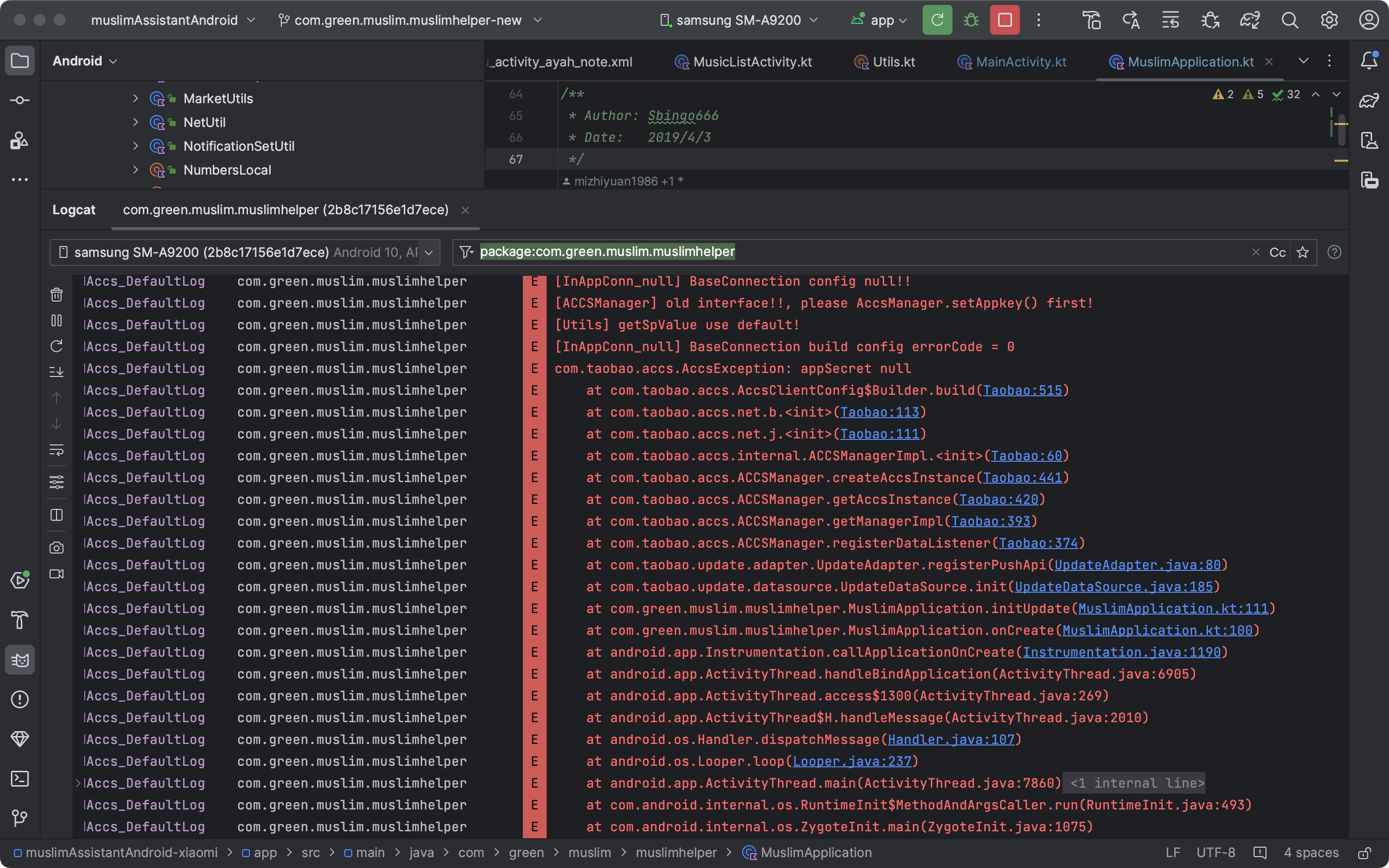1389x868 pixels.
Task: Open the Android project view dropdown
Action: click(85, 61)
